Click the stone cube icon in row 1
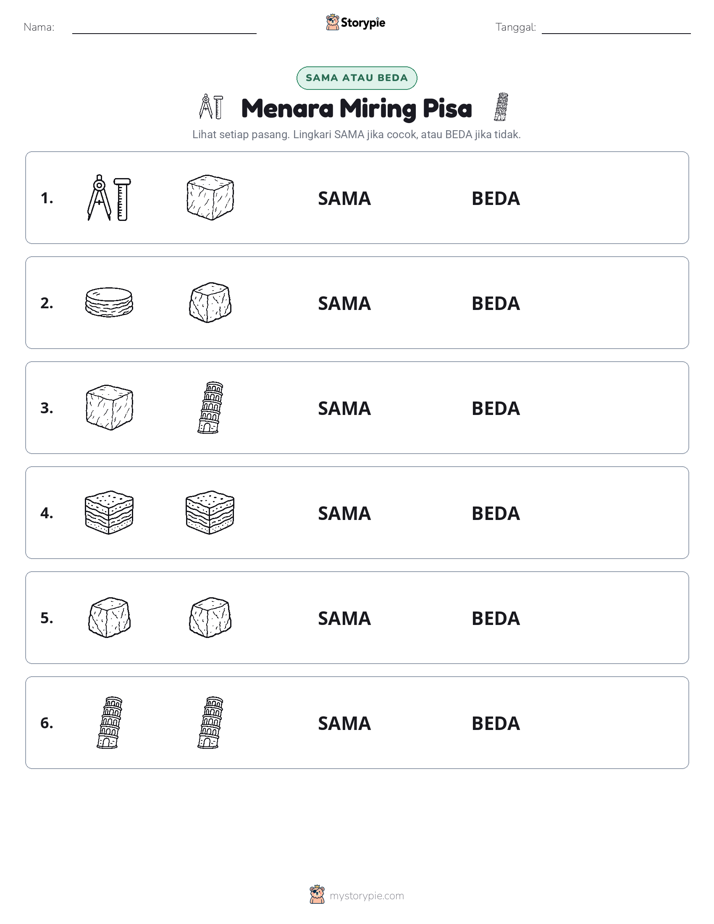The width and height of the screenshot is (714, 924). pyautogui.click(x=210, y=197)
